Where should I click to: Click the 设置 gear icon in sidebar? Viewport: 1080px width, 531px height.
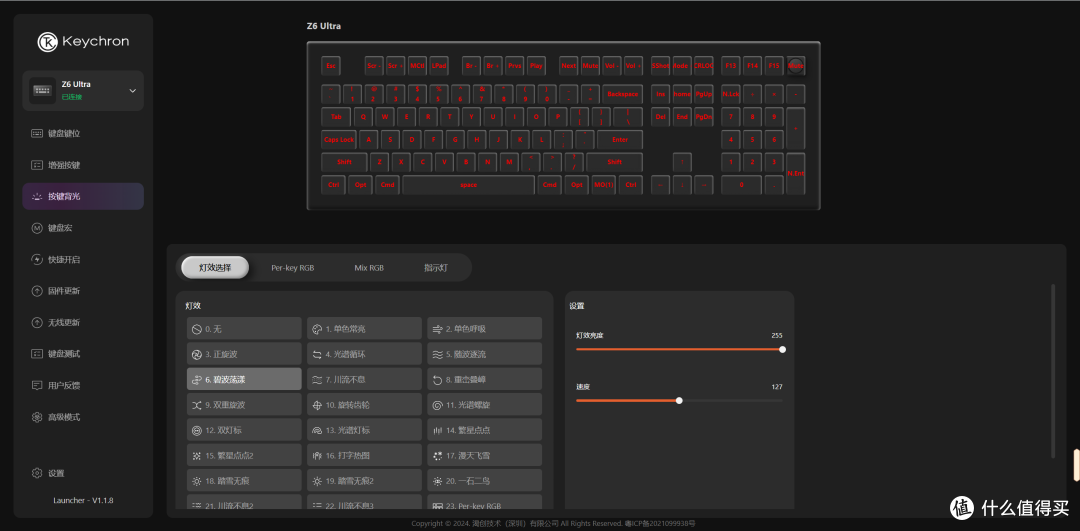coord(37,473)
